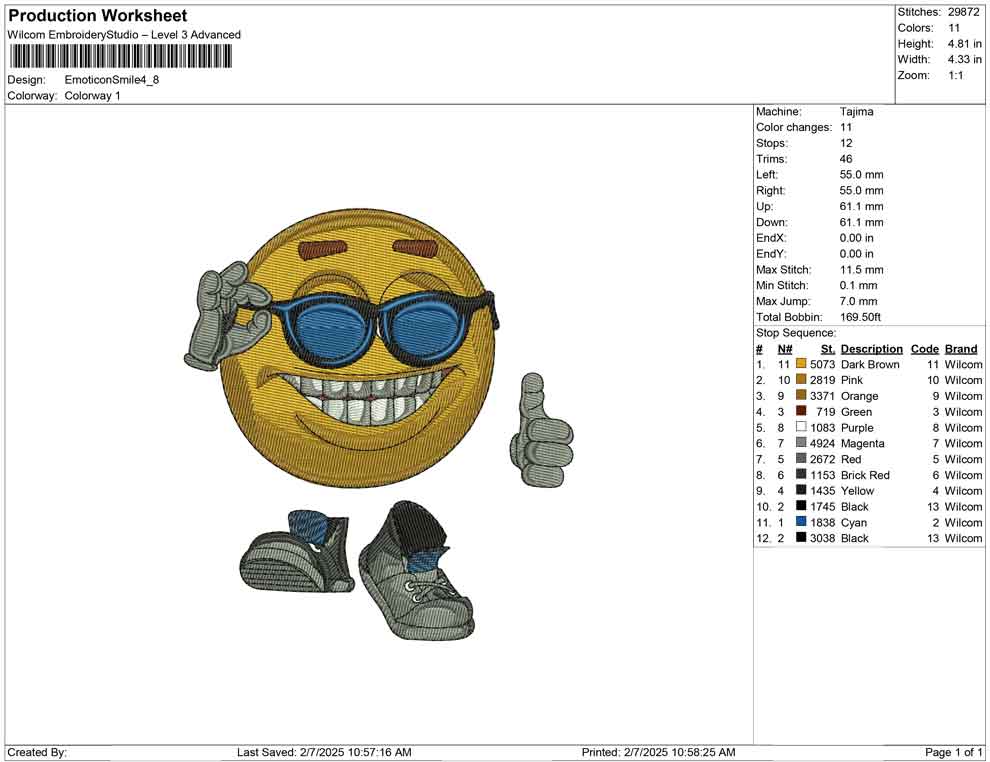Click stitch count "5073" in row 1
This screenshot has width=990, height=762.
[x=823, y=364]
